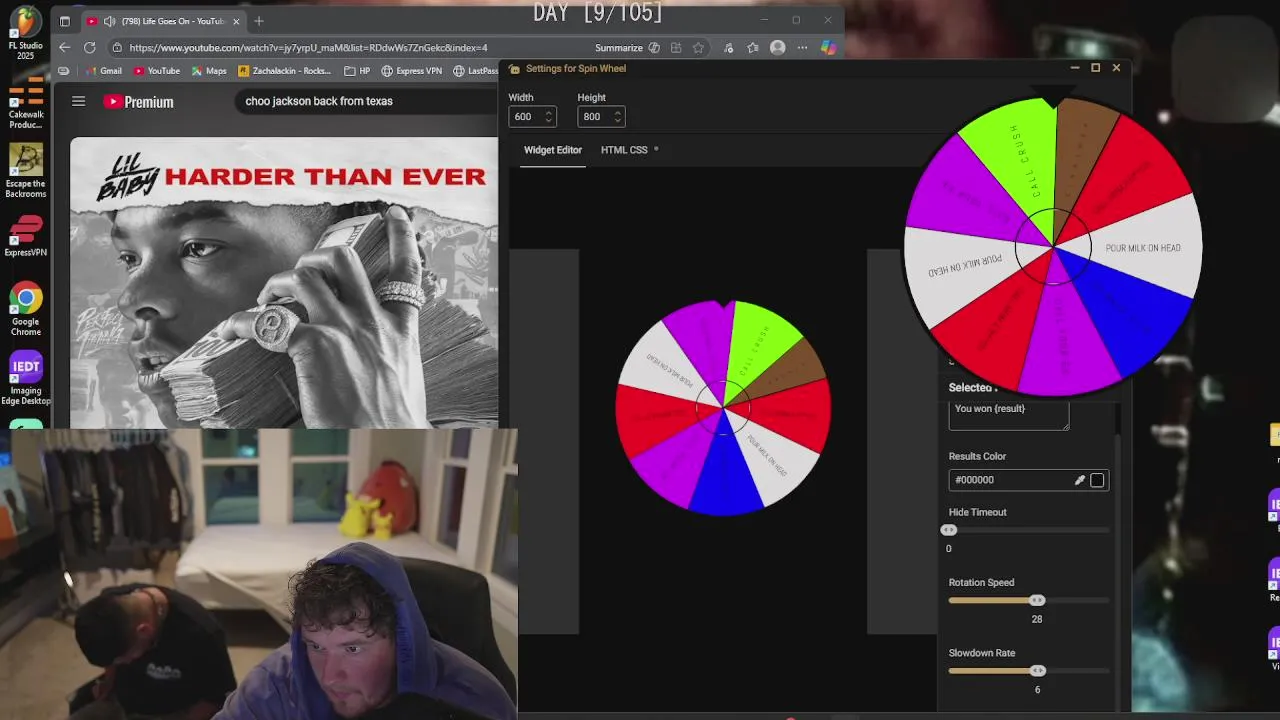Open browser Settings and more menu
This screenshot has width=1280, height=720.
(x=802, y=47)
